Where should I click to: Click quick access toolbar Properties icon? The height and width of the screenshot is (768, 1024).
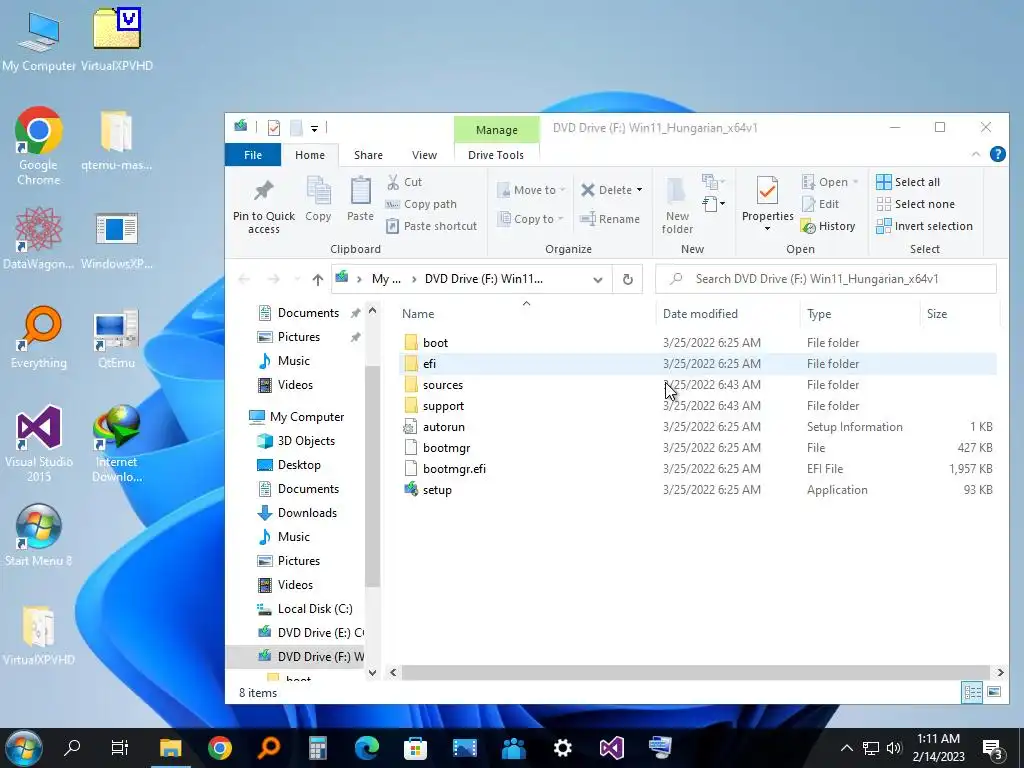pos(274,128)
